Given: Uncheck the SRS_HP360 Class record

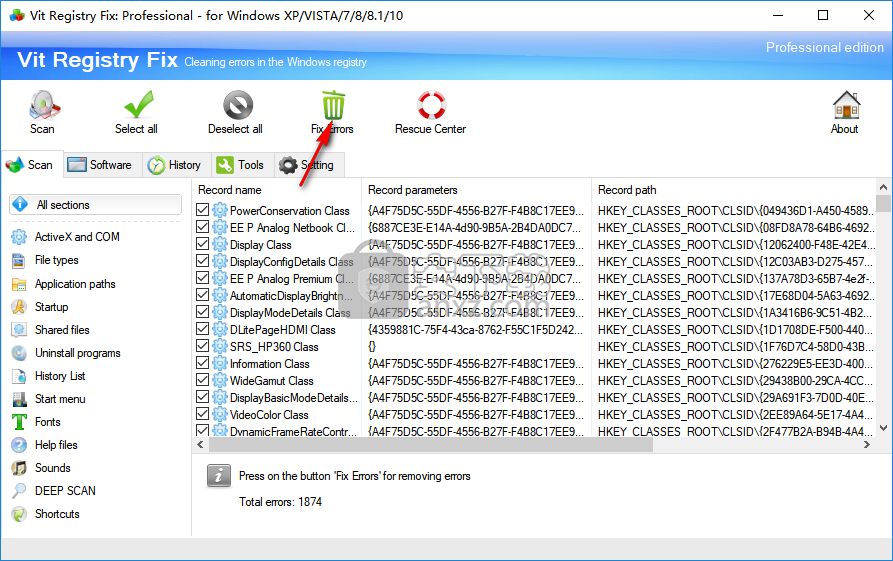Looking at the screenshot, I should (x=202, y=346).
